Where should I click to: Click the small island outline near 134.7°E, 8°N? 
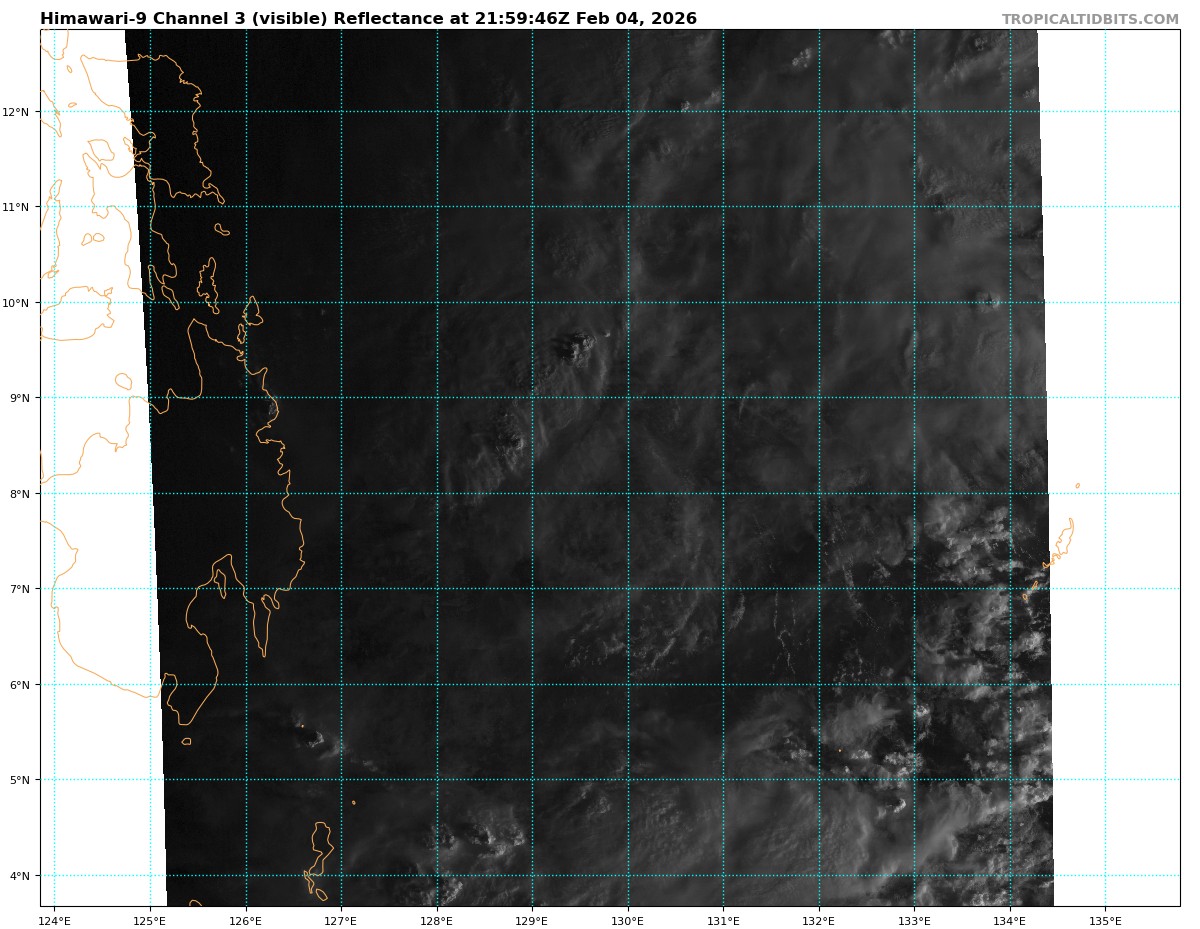click(1077, 486)
